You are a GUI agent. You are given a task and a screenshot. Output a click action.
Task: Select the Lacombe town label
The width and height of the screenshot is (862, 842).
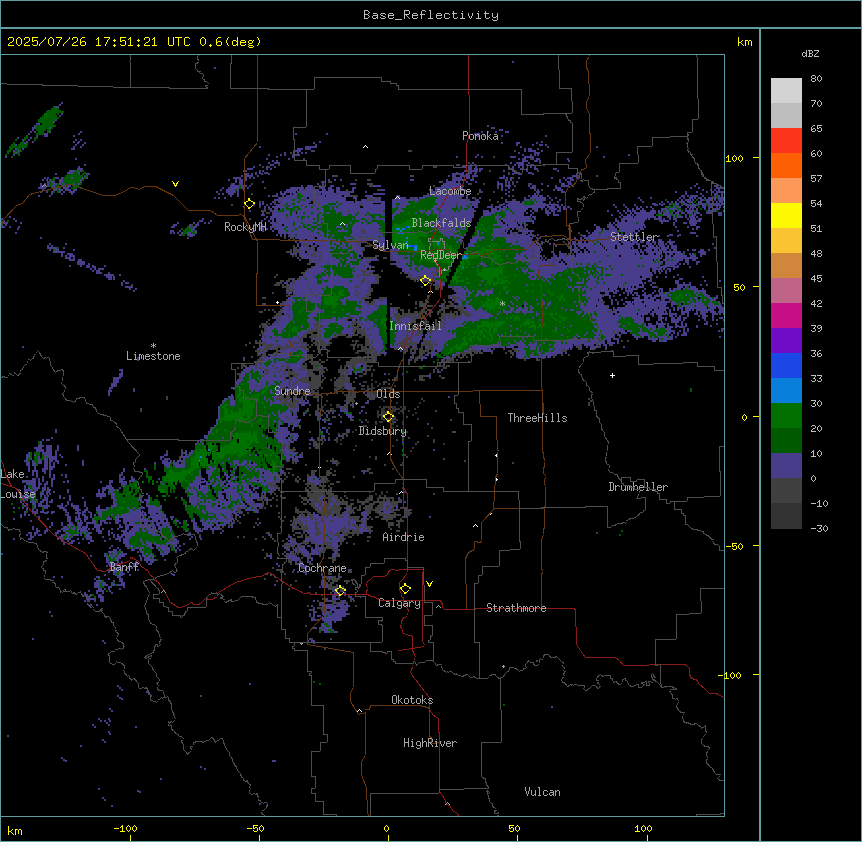(450, 191)
